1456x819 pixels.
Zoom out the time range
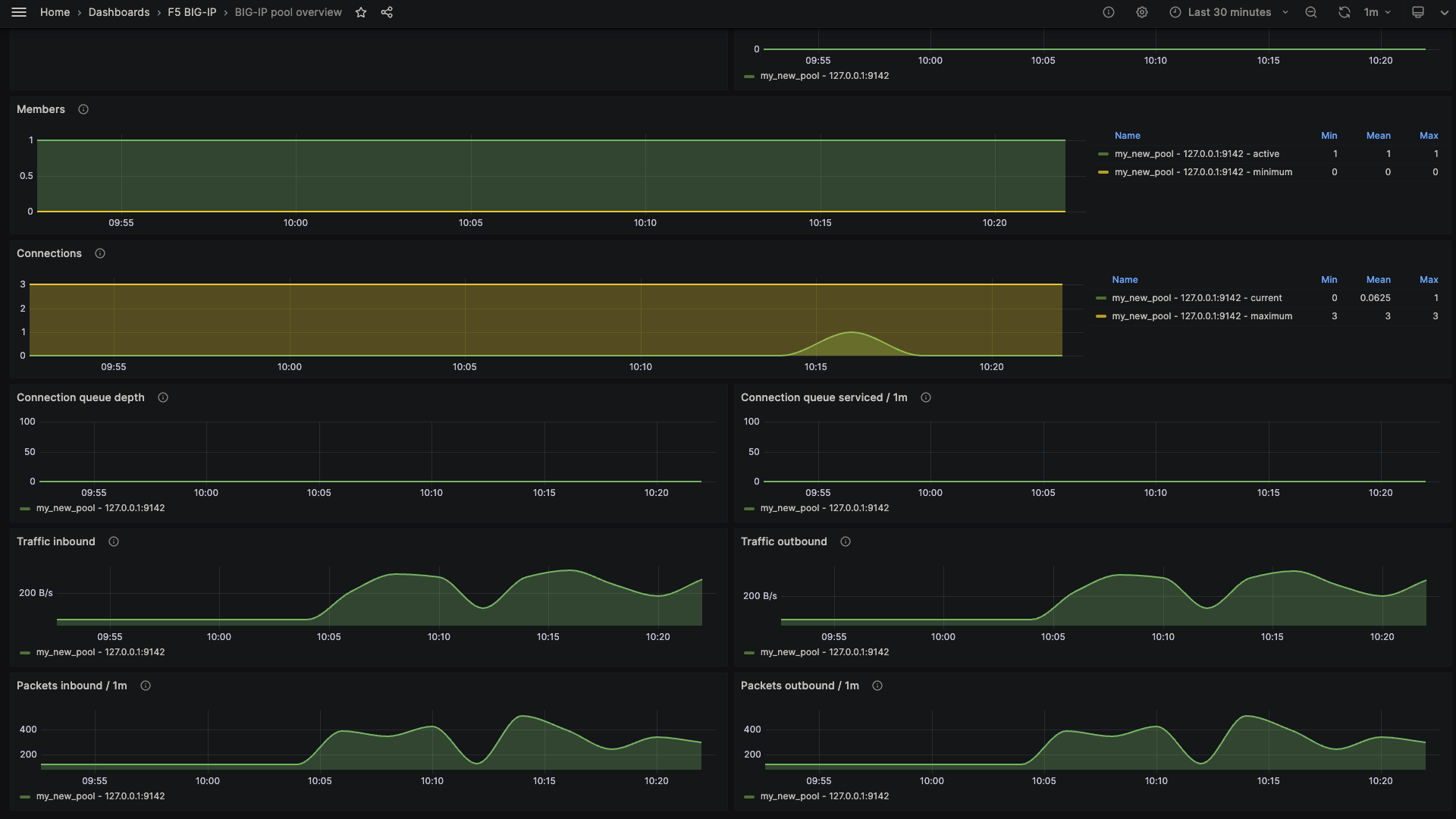point(1310,12)
